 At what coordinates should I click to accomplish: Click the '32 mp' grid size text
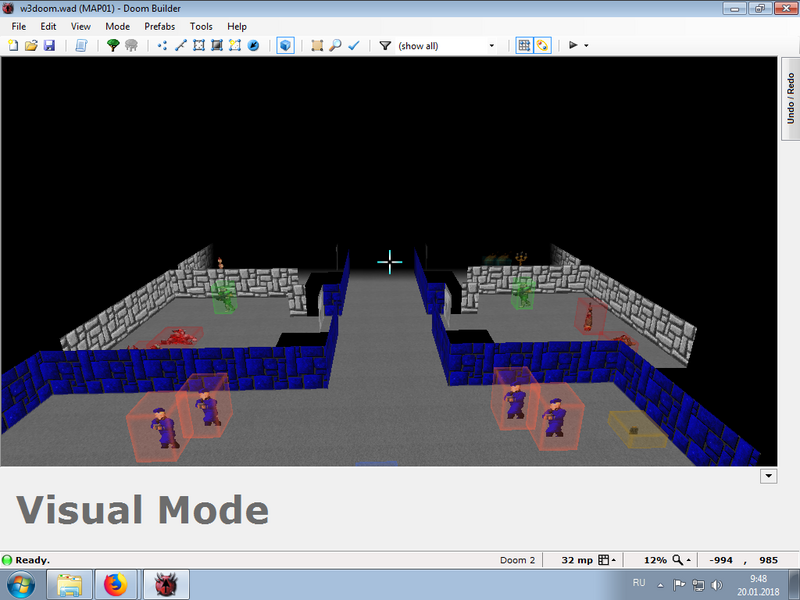point(577,560)
